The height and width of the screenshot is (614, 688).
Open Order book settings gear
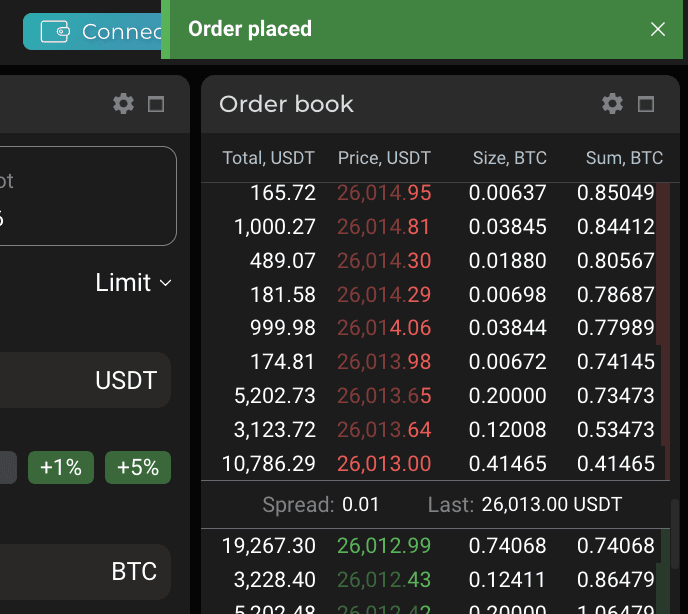click(x=612, y=104)
